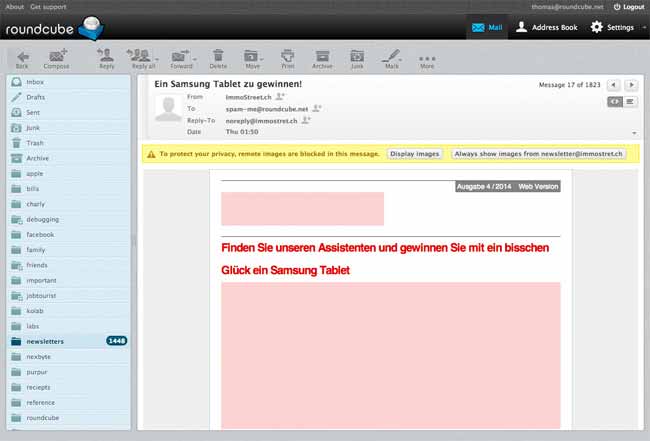Expand message headers arrow
The width and height of the screenshot is (650, 441).
634,133
